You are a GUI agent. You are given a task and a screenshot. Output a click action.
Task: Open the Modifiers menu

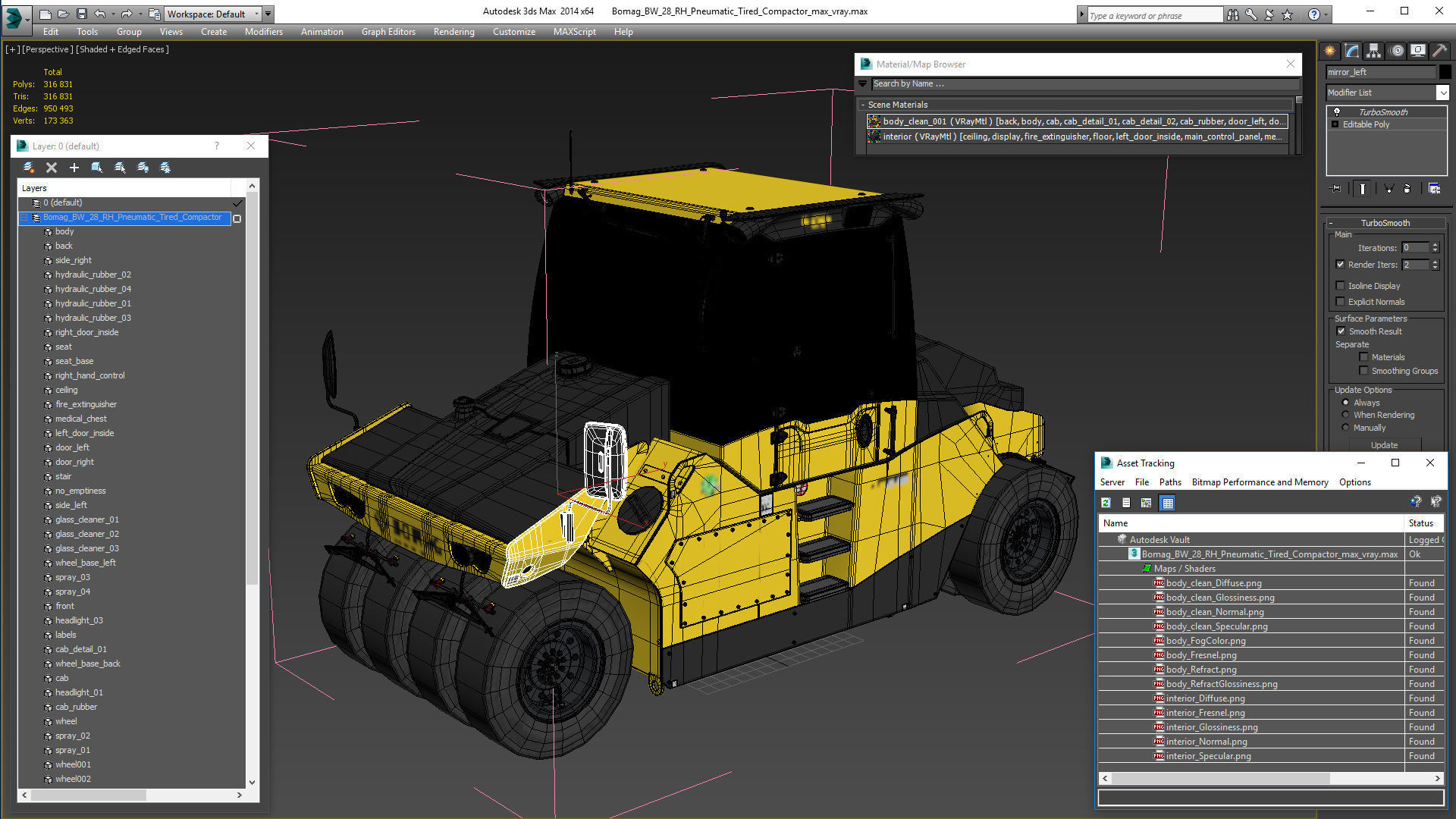[x=263, y=32]
